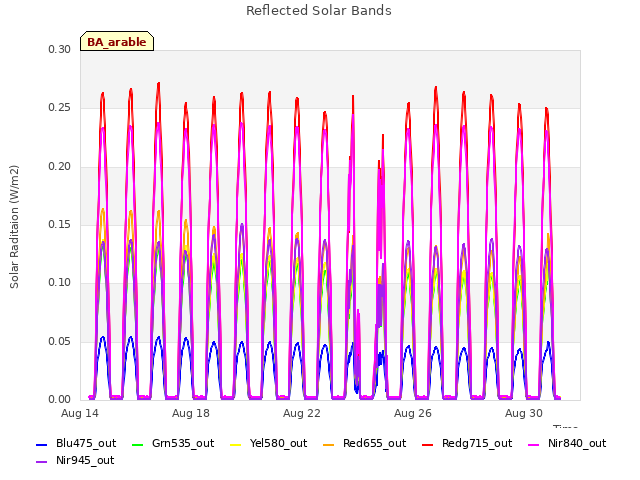Screen dimensions: 640x480
Task: Toggle the Yel580_out legend entry
Action: click(x=269, y=444)
